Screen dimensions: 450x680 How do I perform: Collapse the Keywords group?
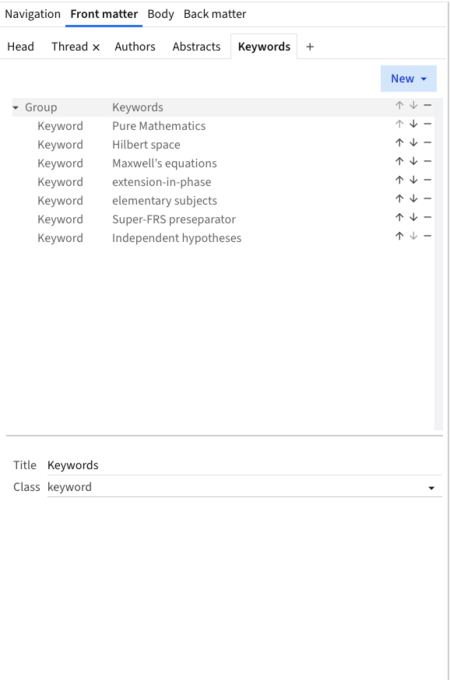pos(16,107)
